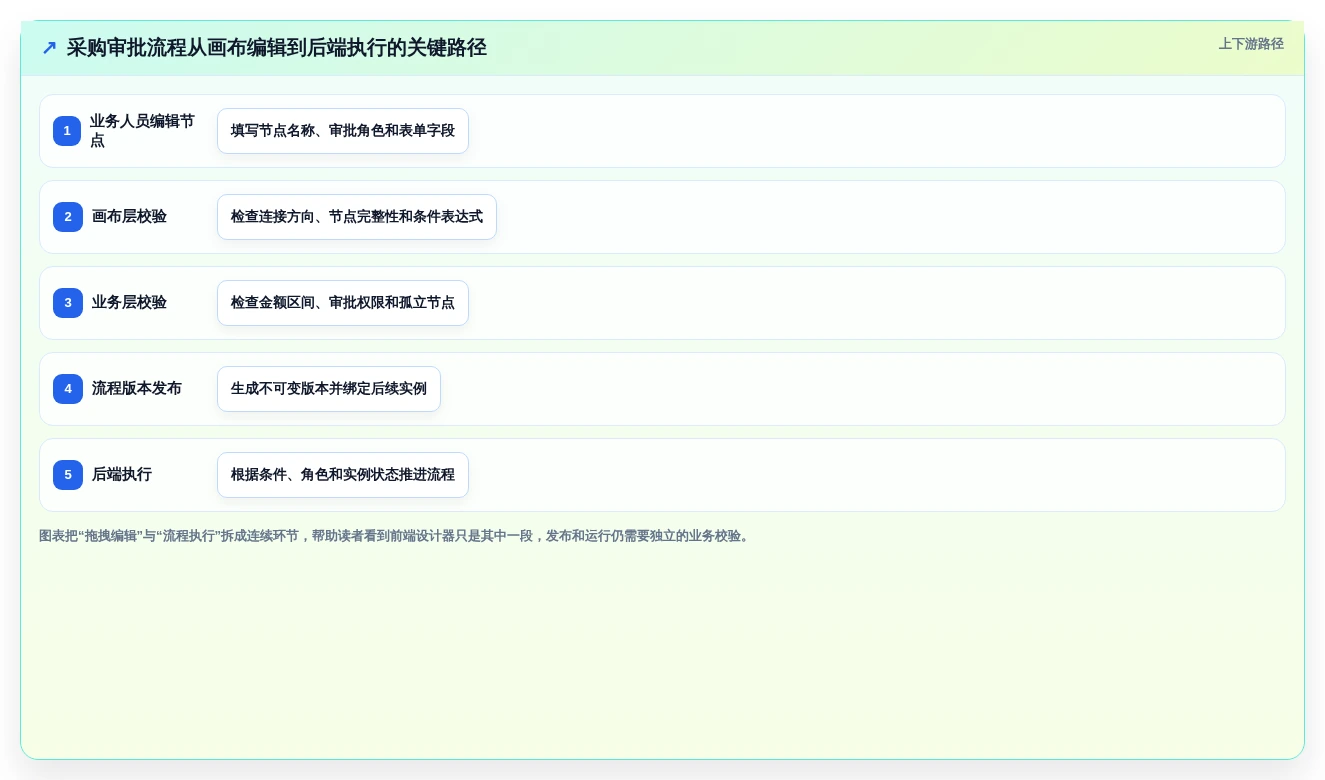1325x780 pixels.
Task: Click step number badge 2
Action: [x=68, y=217]
